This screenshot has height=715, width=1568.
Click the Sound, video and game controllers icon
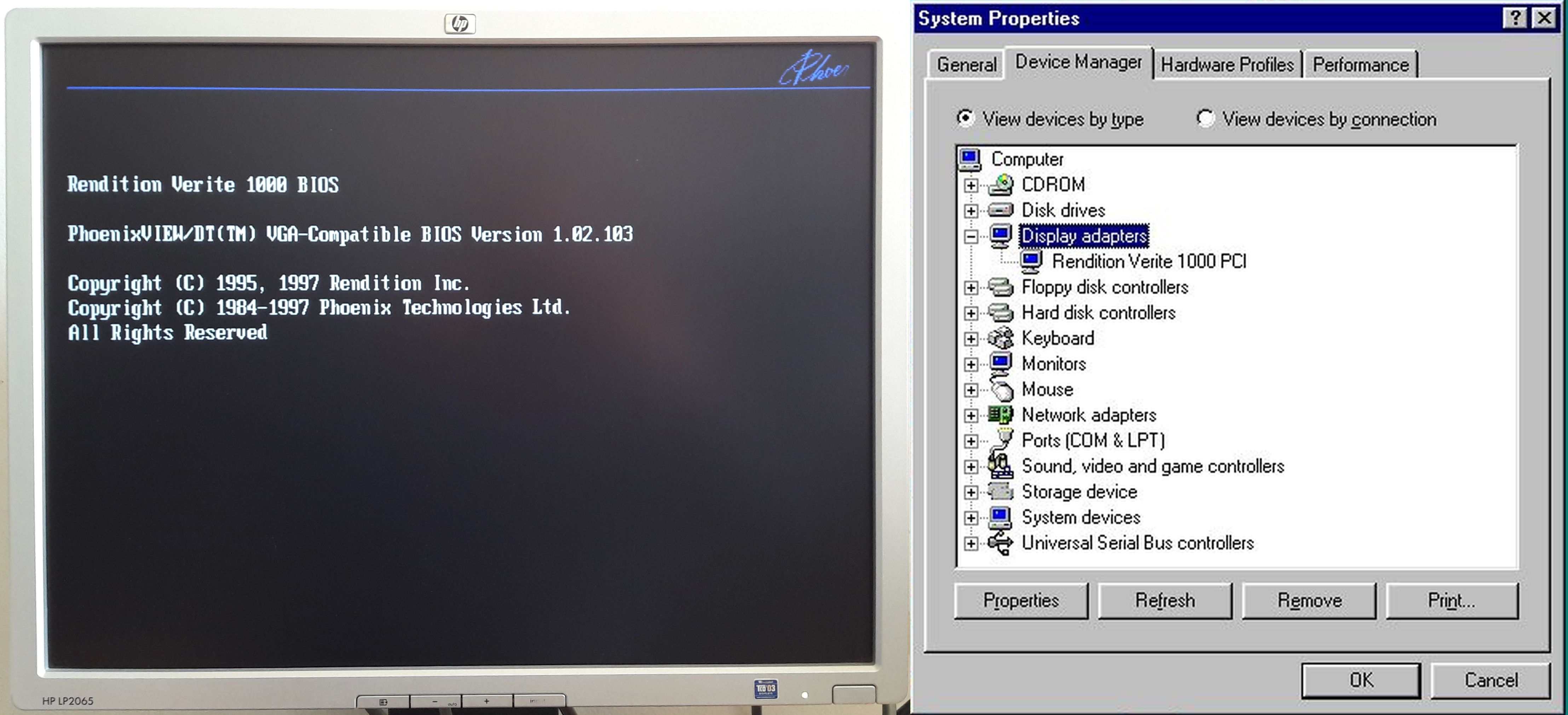click(1000, 466)
